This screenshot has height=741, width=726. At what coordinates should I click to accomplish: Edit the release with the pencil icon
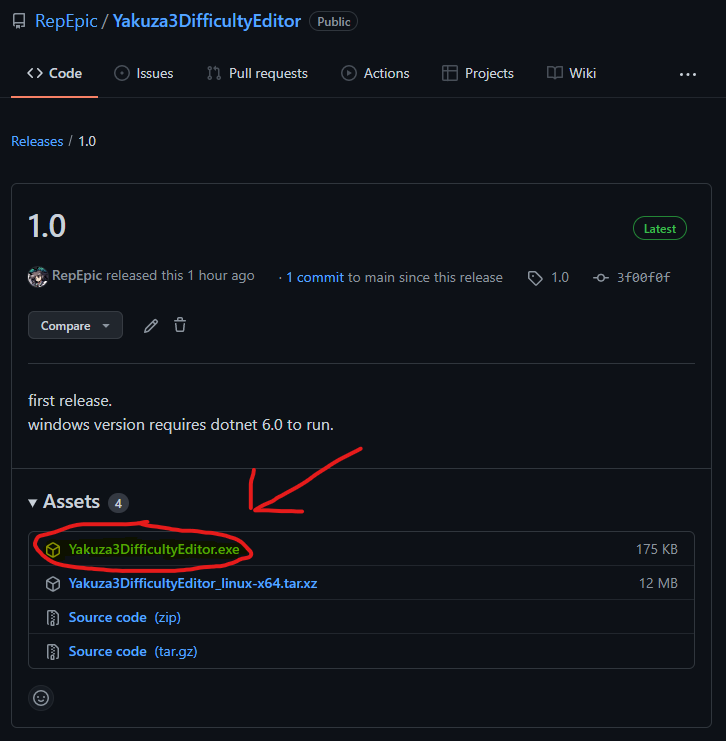(151, 326)
